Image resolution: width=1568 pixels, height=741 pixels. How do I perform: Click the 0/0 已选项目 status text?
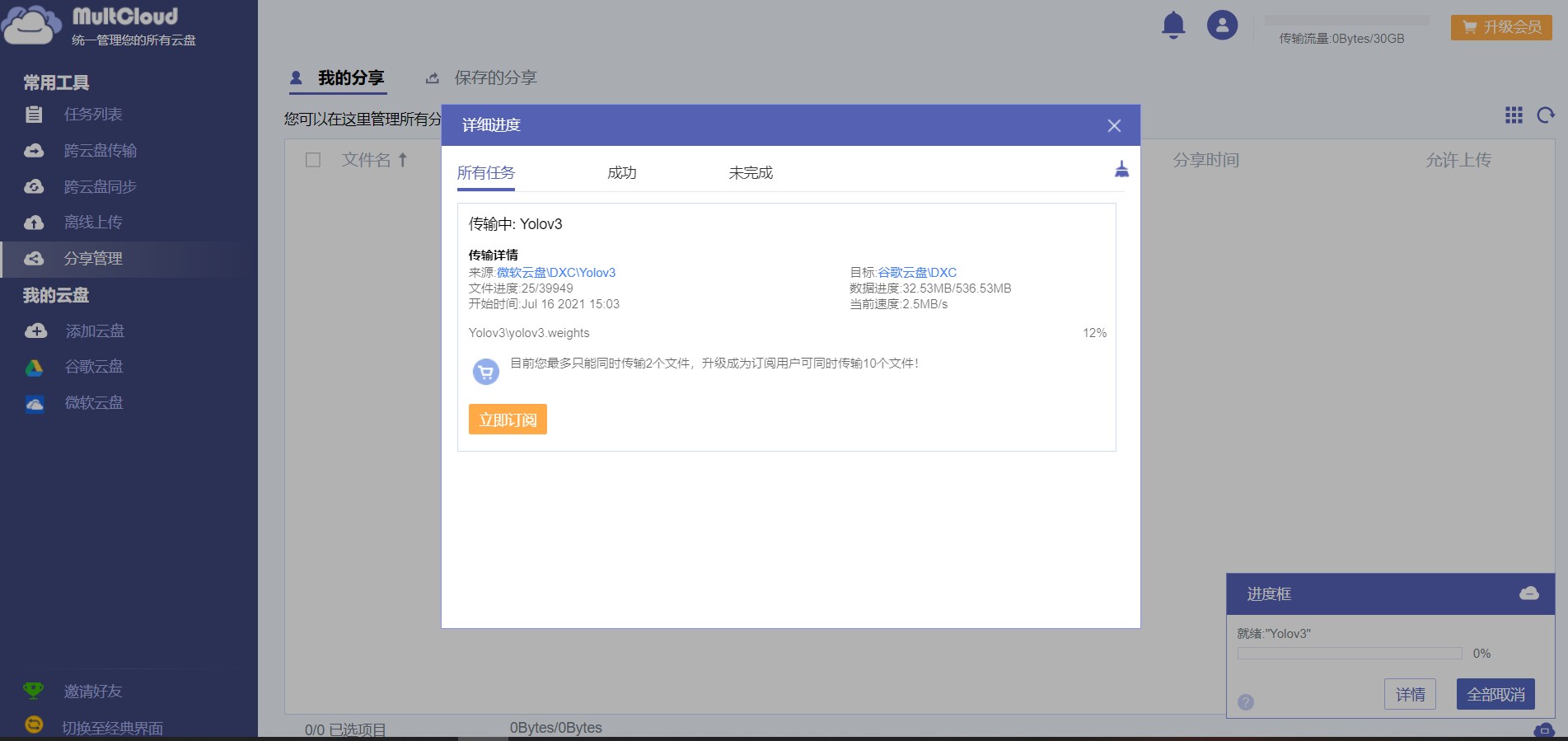tap(345, 730)
